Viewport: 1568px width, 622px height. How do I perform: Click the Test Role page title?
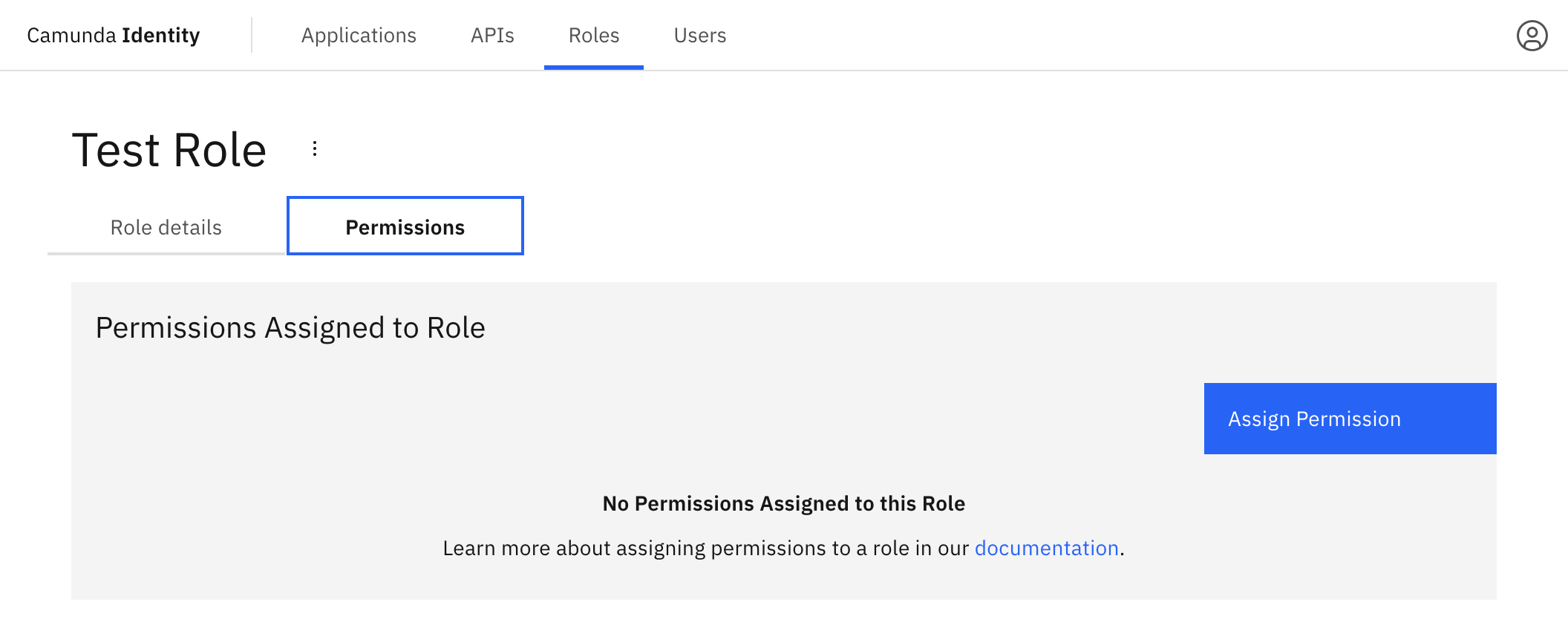tap(169, 150)
